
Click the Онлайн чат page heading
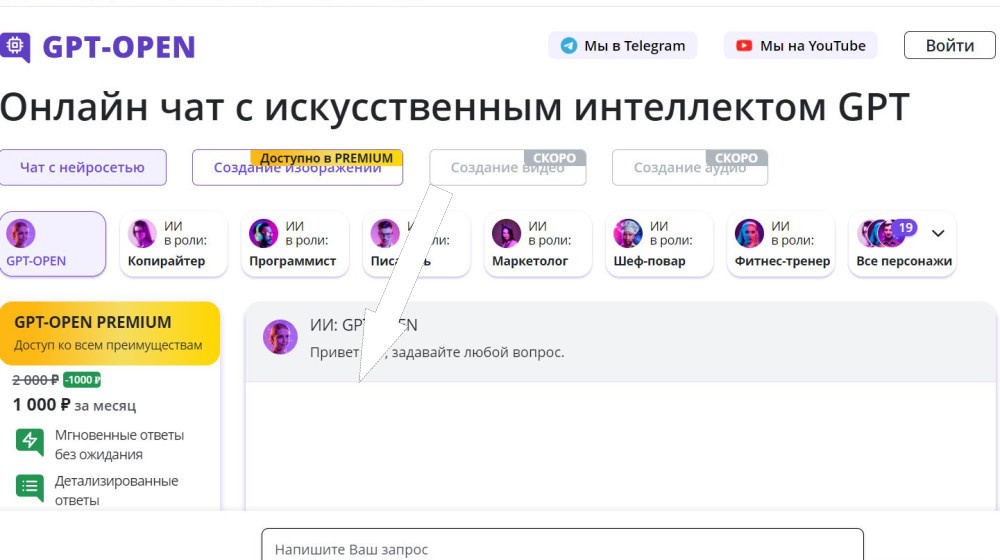point(454,107)
